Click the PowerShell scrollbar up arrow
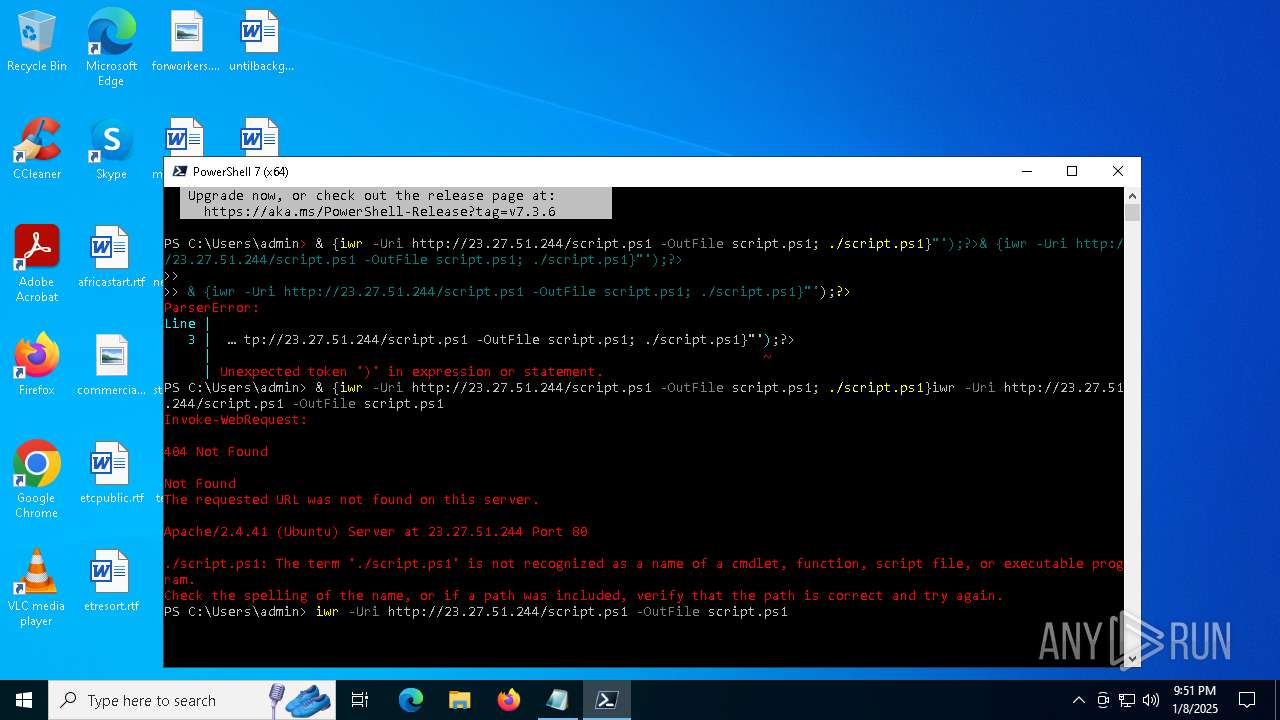This screenshot has height=720, width=1280. click(x=1132, y=195)
